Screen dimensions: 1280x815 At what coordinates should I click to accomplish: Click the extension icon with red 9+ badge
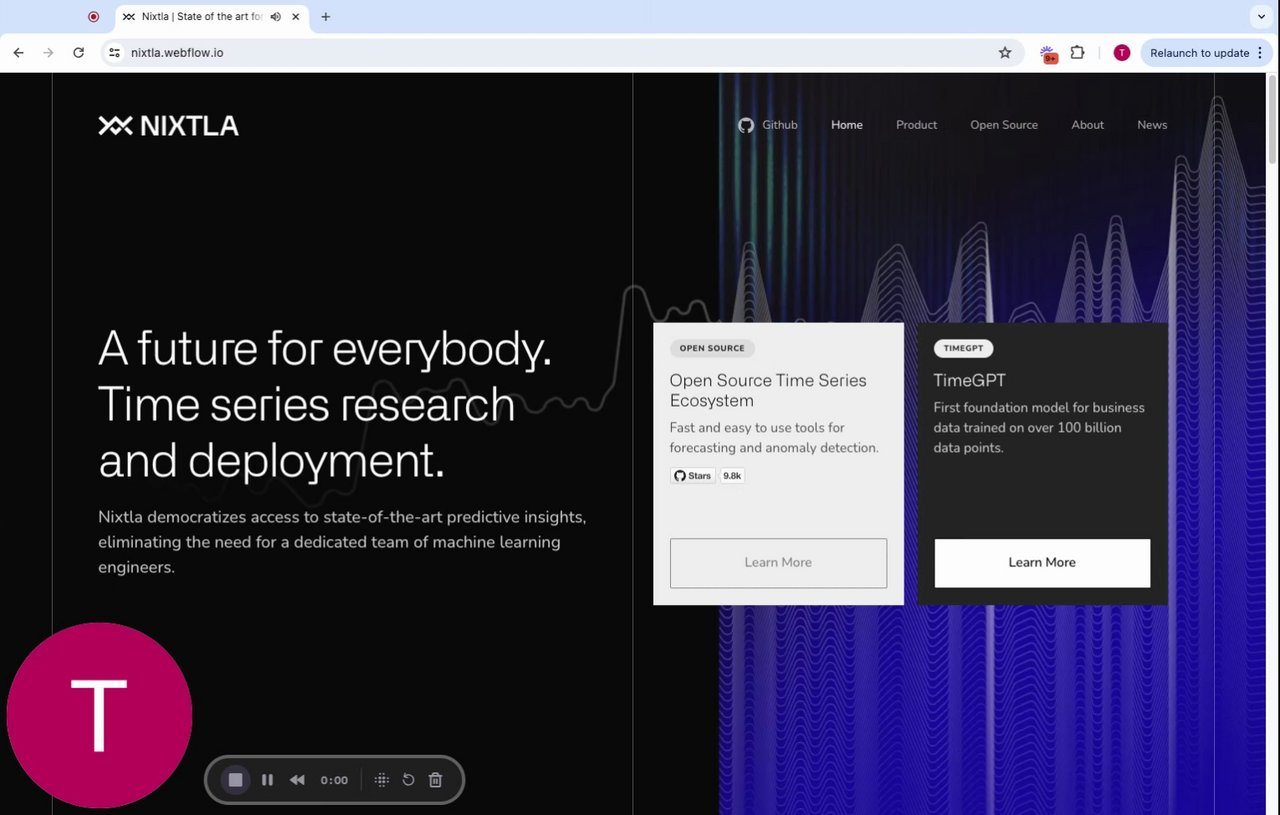[x=1048, y=54]
